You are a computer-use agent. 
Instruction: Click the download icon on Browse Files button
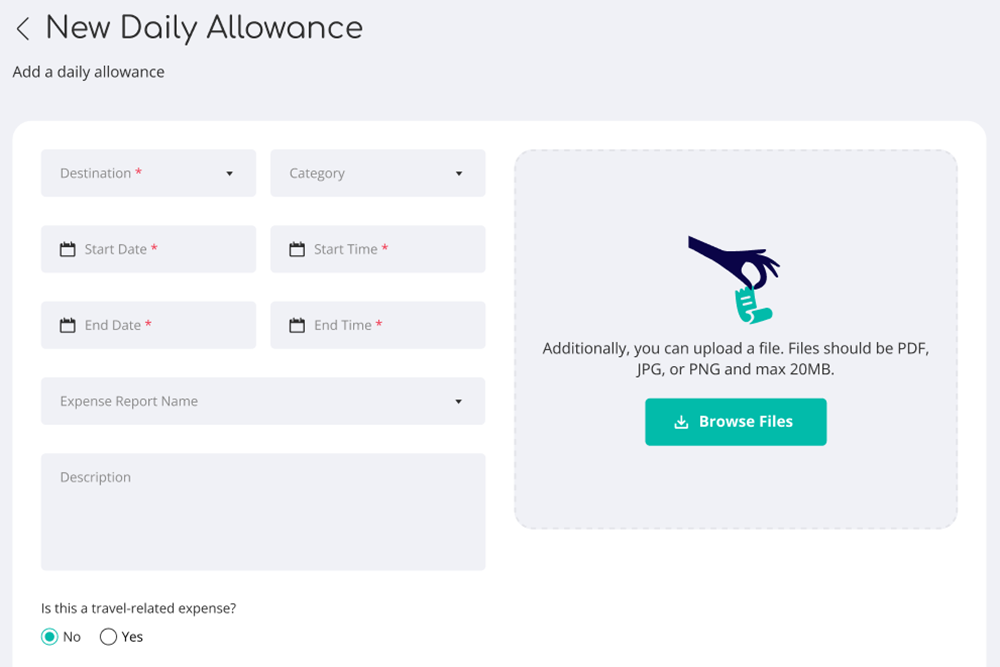coord(679,421)
